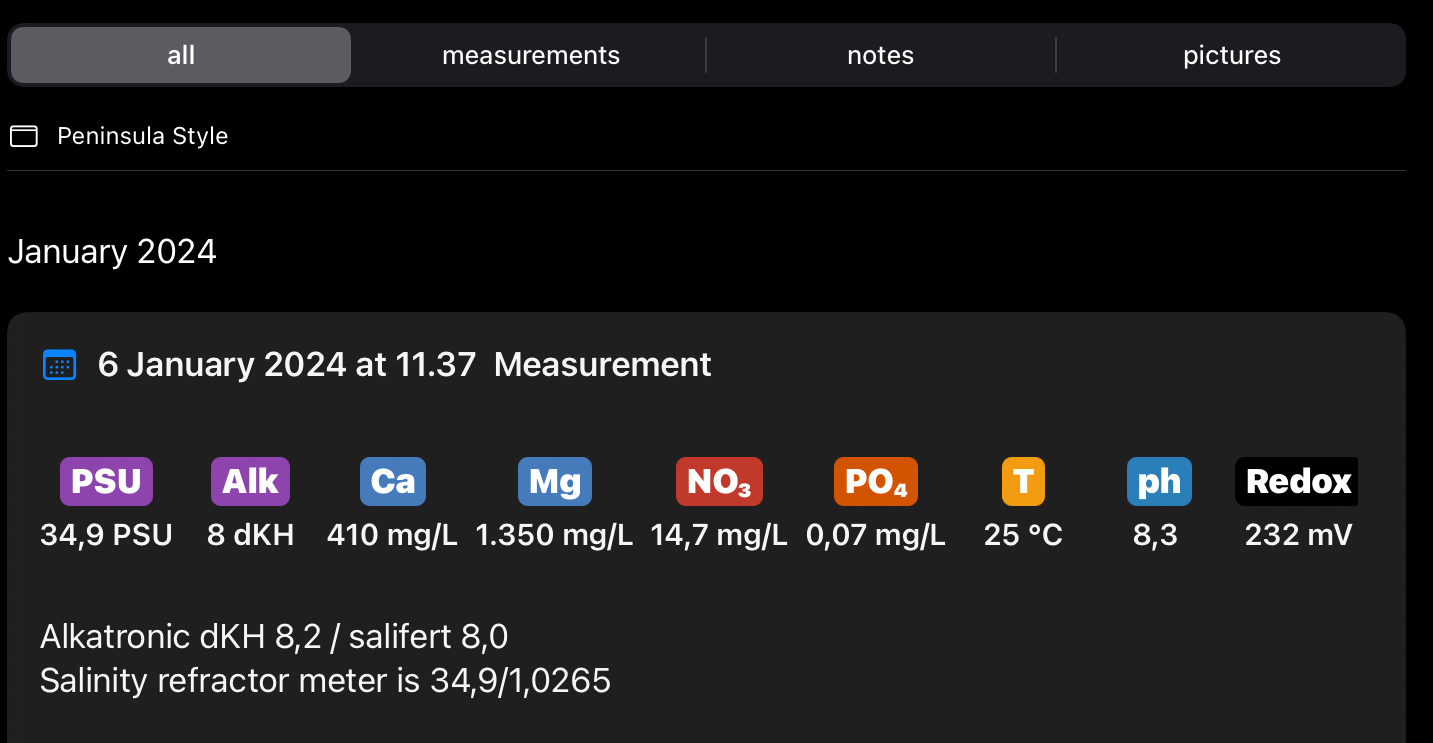Click the blue Ca calcium badge
Image resolution: width=1433 pixels, height=743 pixels.
pyautogui.click(x=392, y=482)
